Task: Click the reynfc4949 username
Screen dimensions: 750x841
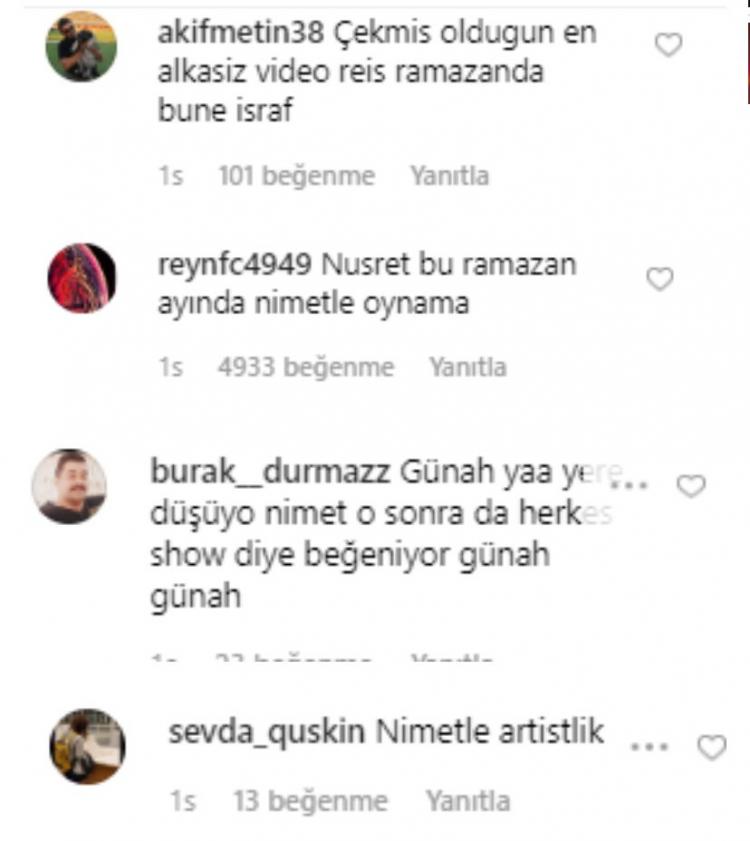Action: point(234,265)
